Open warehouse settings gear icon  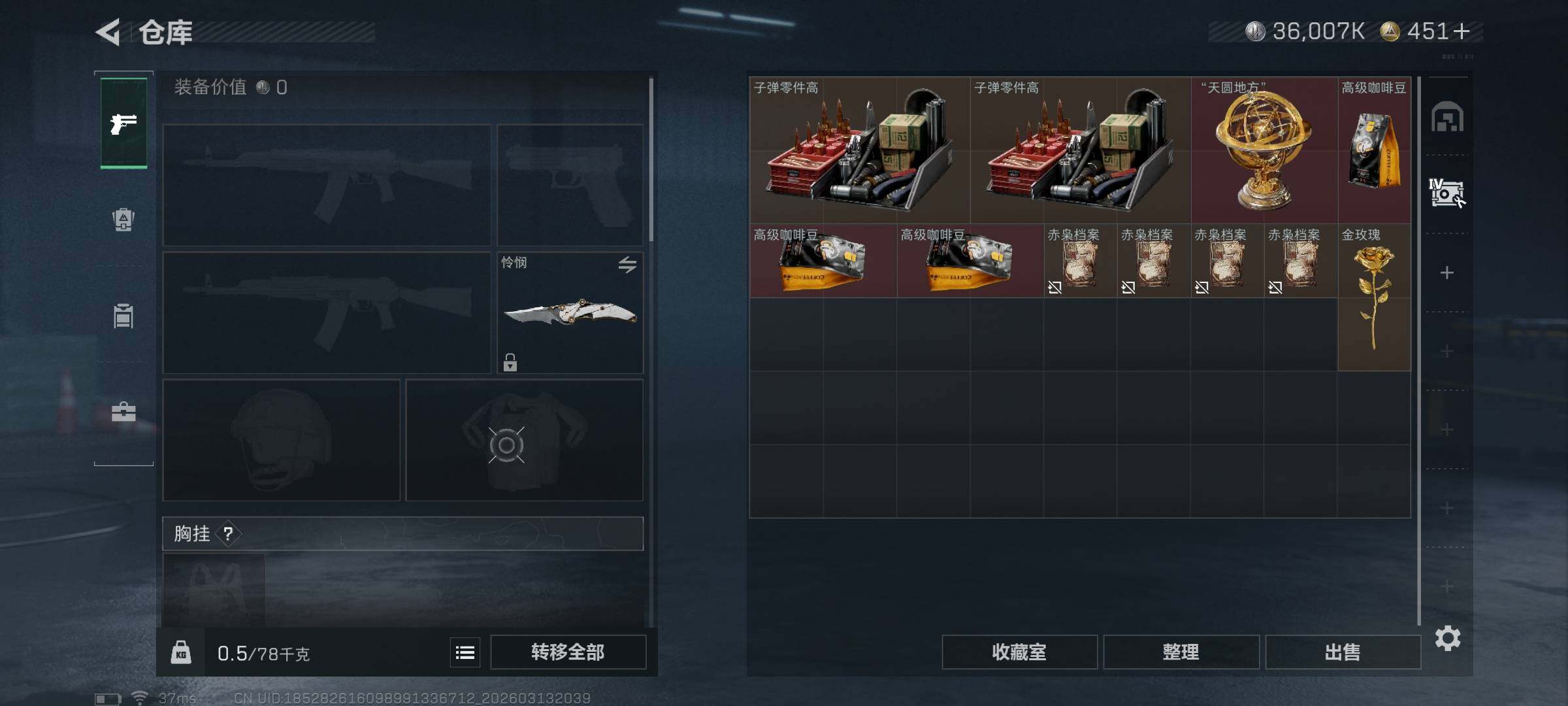(1447, 638)
